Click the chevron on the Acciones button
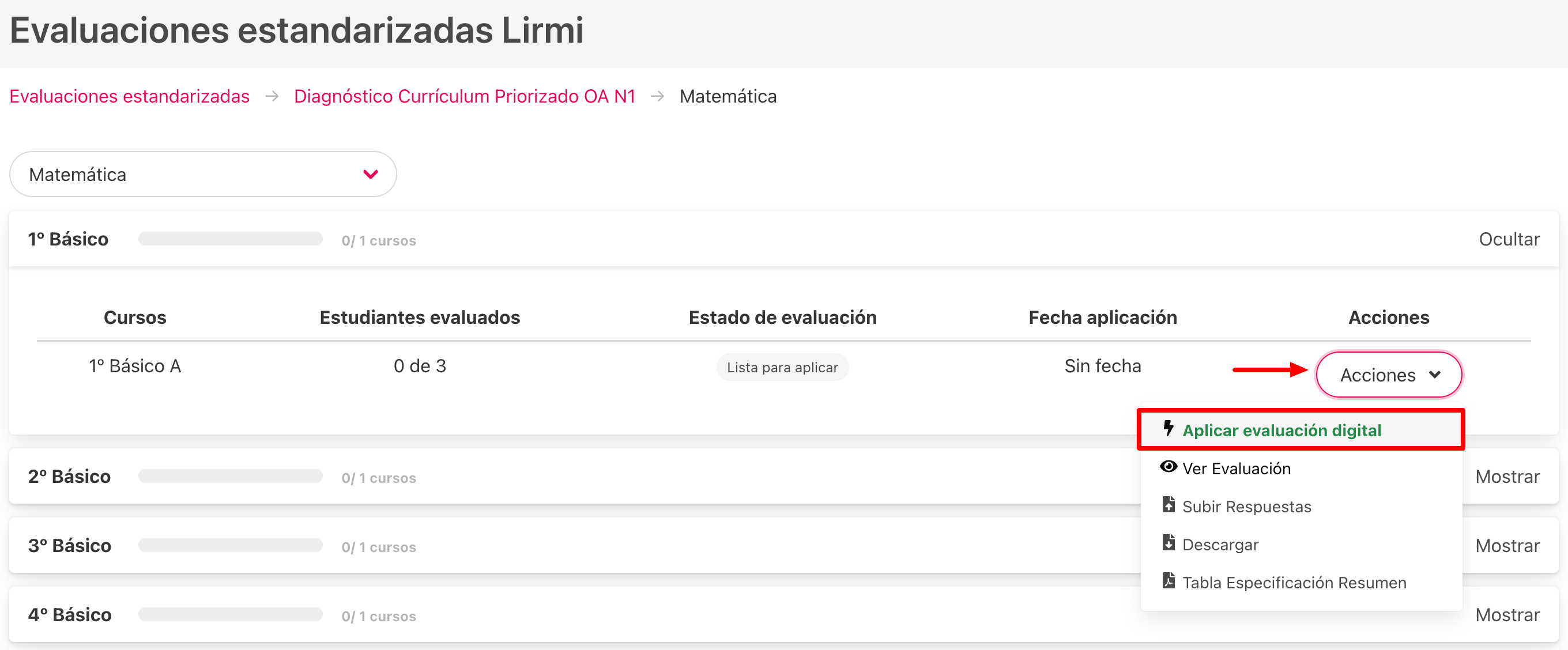Viewport: 1568px width, 650px height. (x=1435, y=375)
